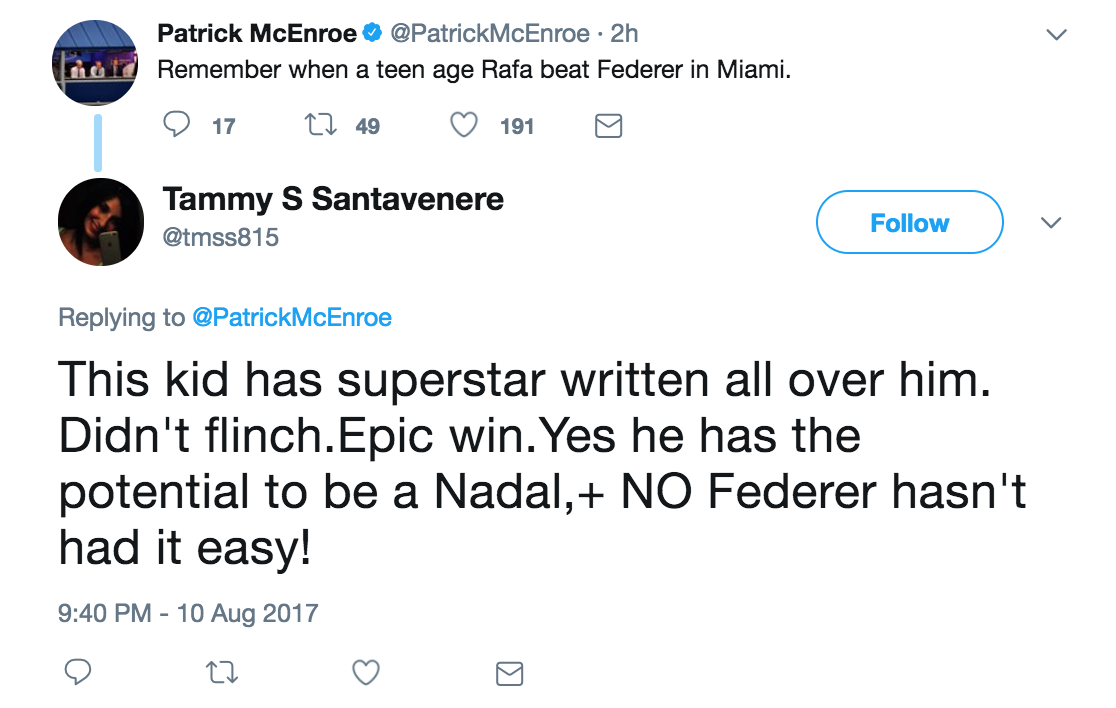The image size is (1116, 708).
Task: Visit Tammy S Santavenere's profile via name
Action: click(x=333, y=199)
